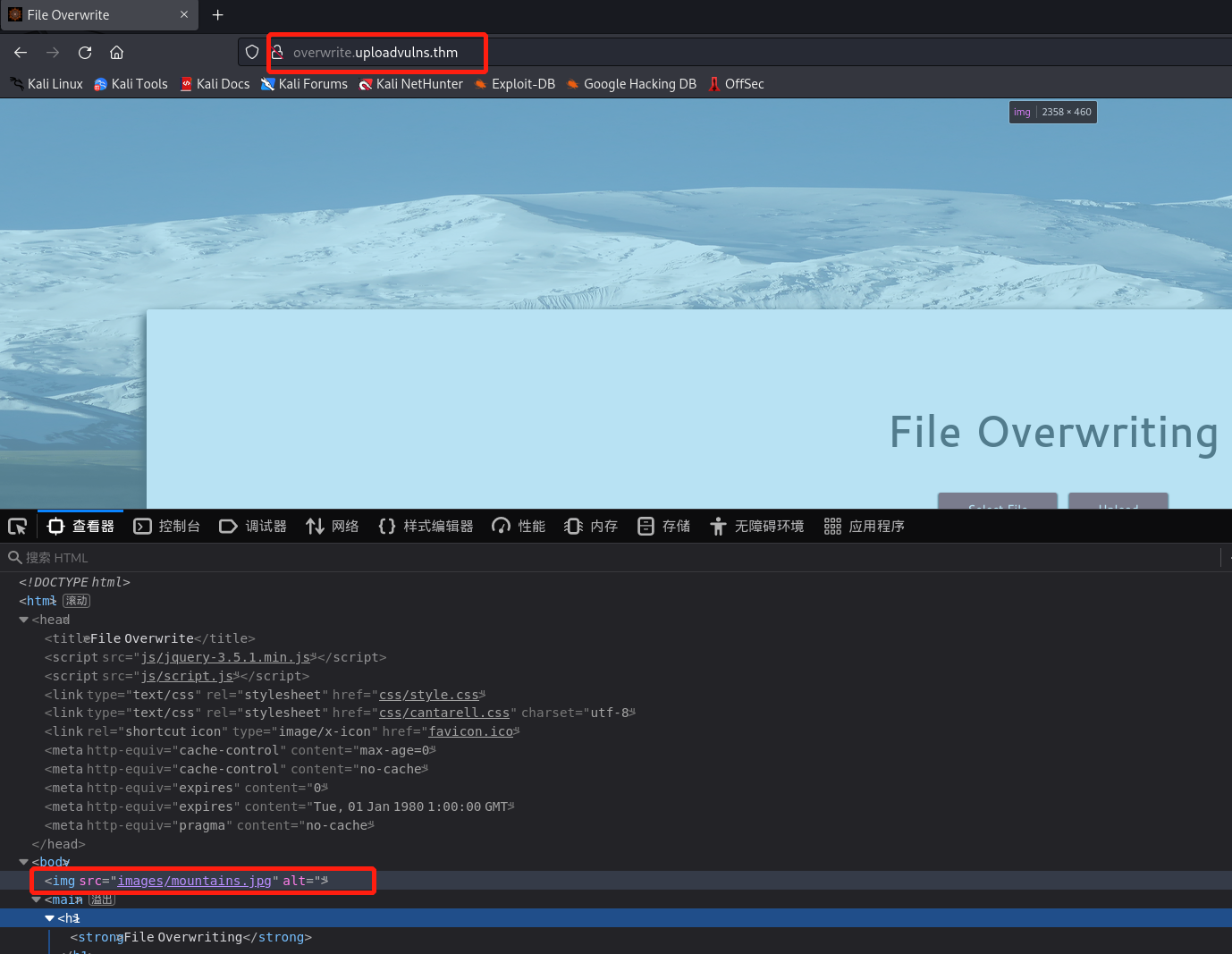This screenshot has height=954, width=1232.
Task: Reload the page with the refresh icon
Action: 85,53
